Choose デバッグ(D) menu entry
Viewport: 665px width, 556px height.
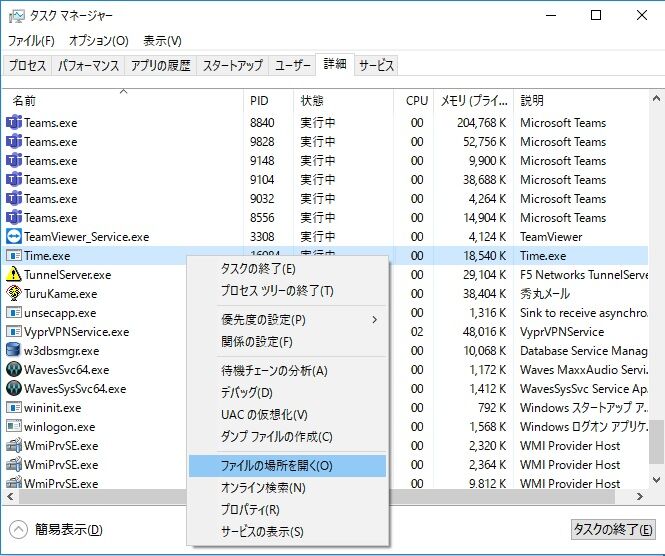288,393
